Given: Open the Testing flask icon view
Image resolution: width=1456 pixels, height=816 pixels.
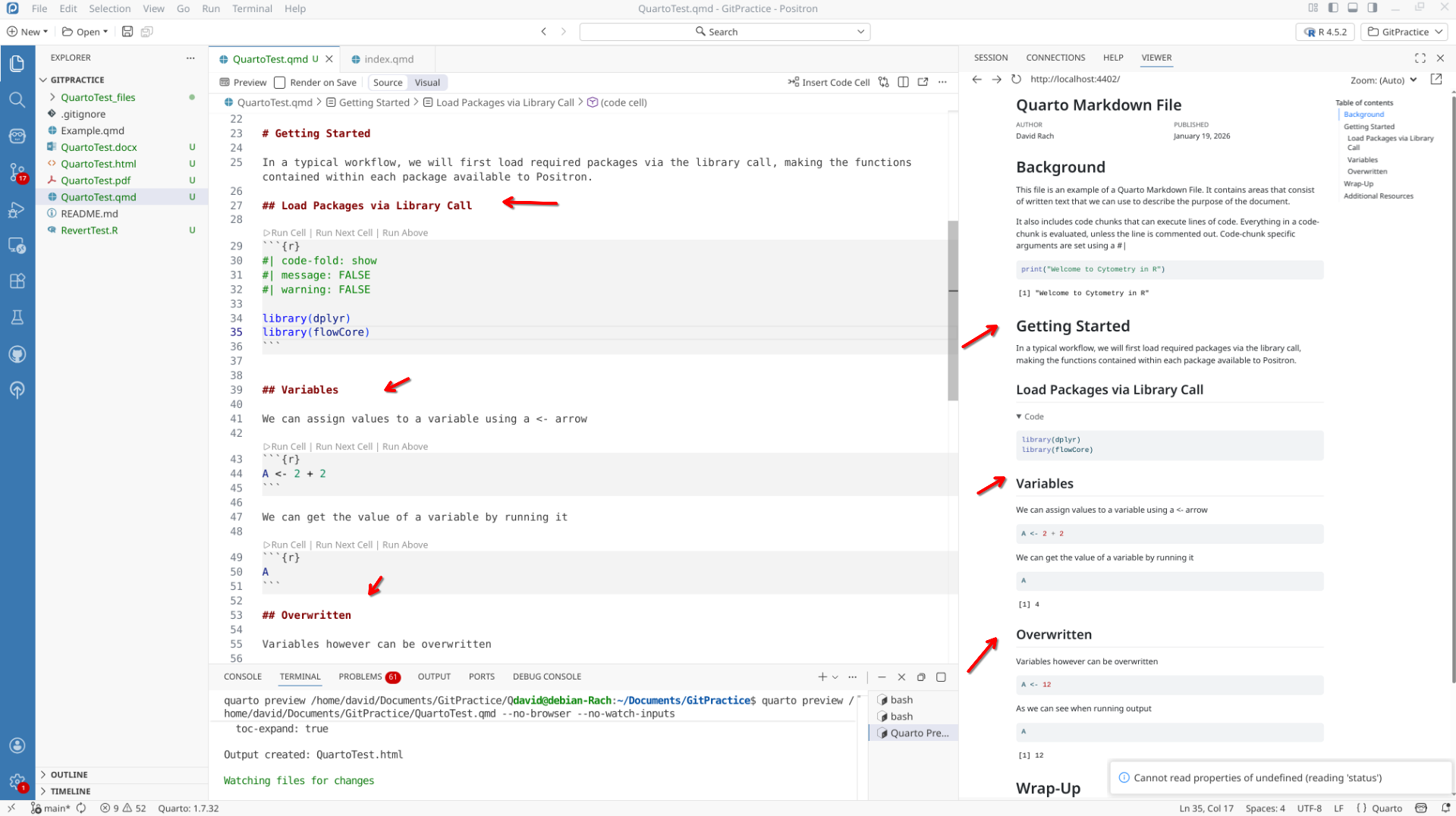Looking at the screenshot, I should [x=17, y=318].
